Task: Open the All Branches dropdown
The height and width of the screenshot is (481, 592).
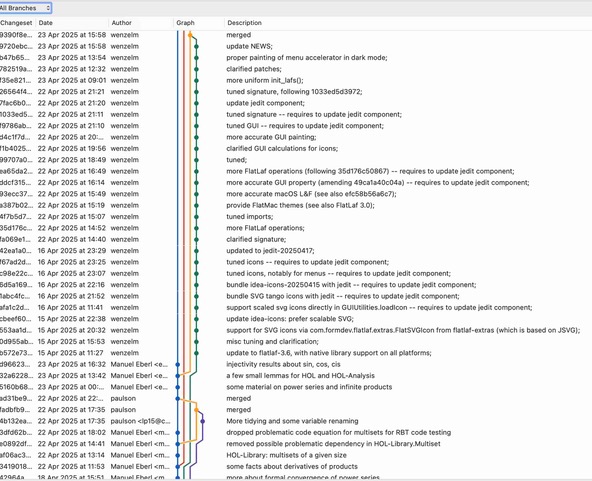Action: pos(25,8)
